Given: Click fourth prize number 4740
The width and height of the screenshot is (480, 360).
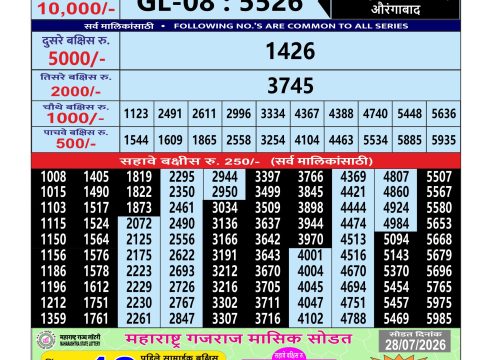Looking at the screenshot, I should (375, 114).
